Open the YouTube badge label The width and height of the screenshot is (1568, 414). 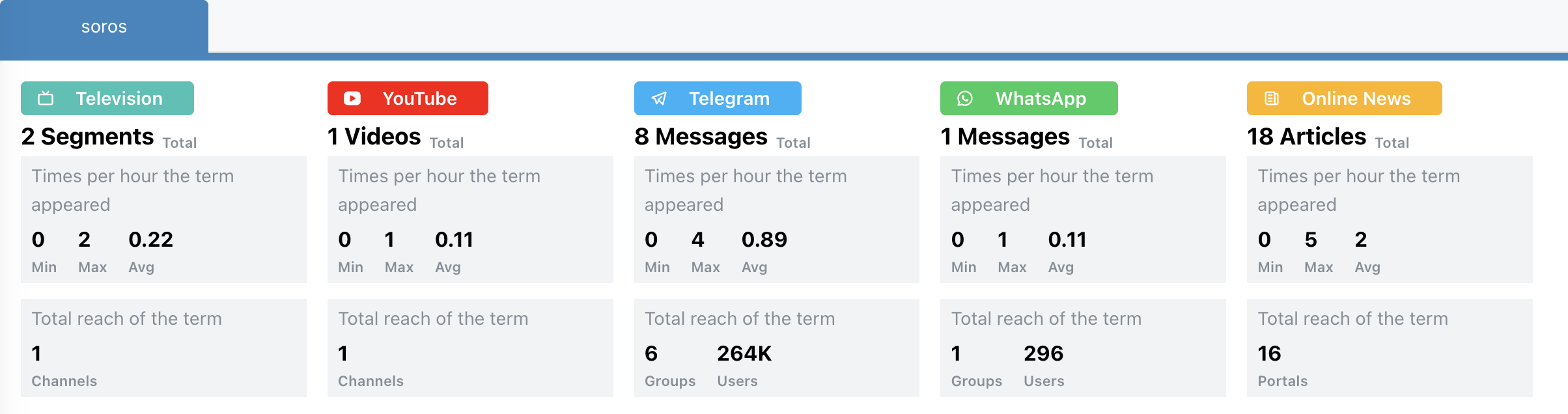coord(408,98)
